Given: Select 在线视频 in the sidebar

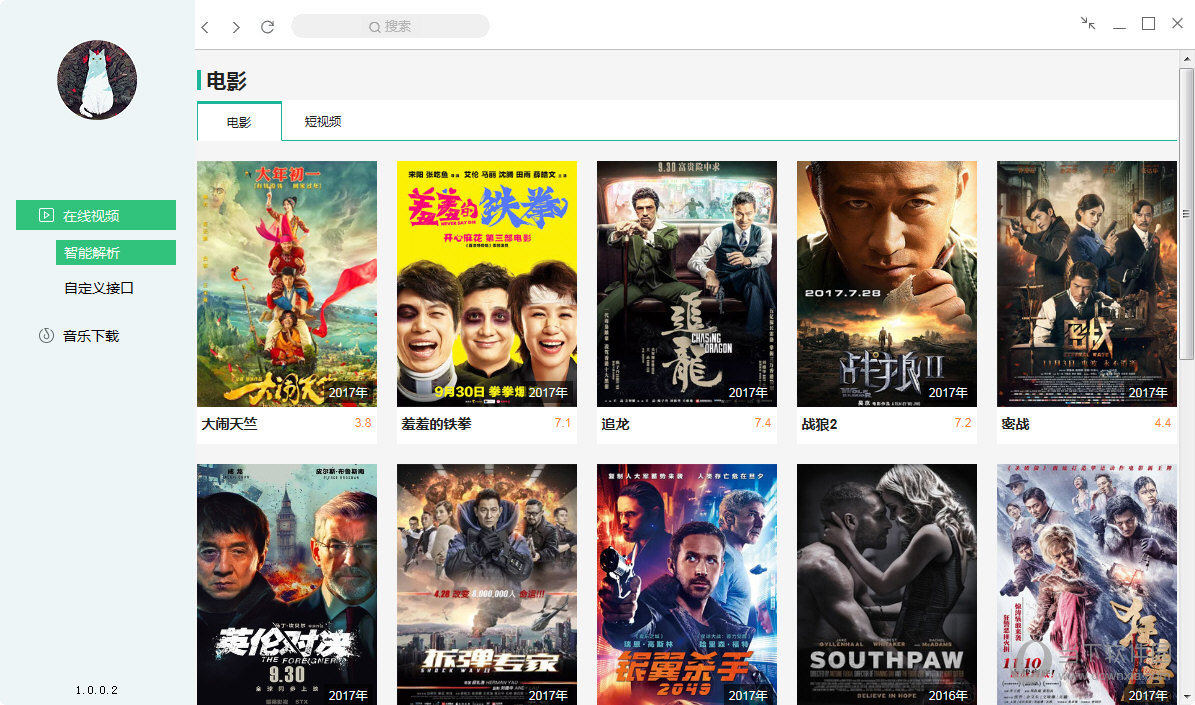Looking at the screenshot, I should click(96, 216).
